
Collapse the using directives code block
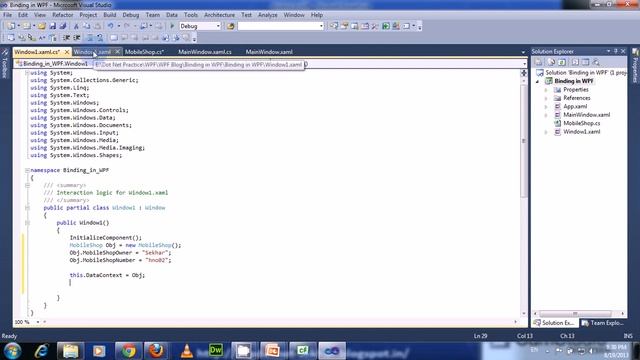(x=27, y=73)
